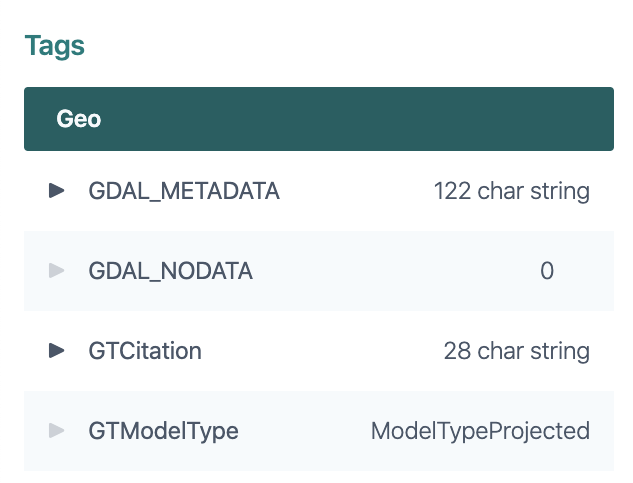
Task: Click empty right side of Geo header bar
Action: click(400, 119)
